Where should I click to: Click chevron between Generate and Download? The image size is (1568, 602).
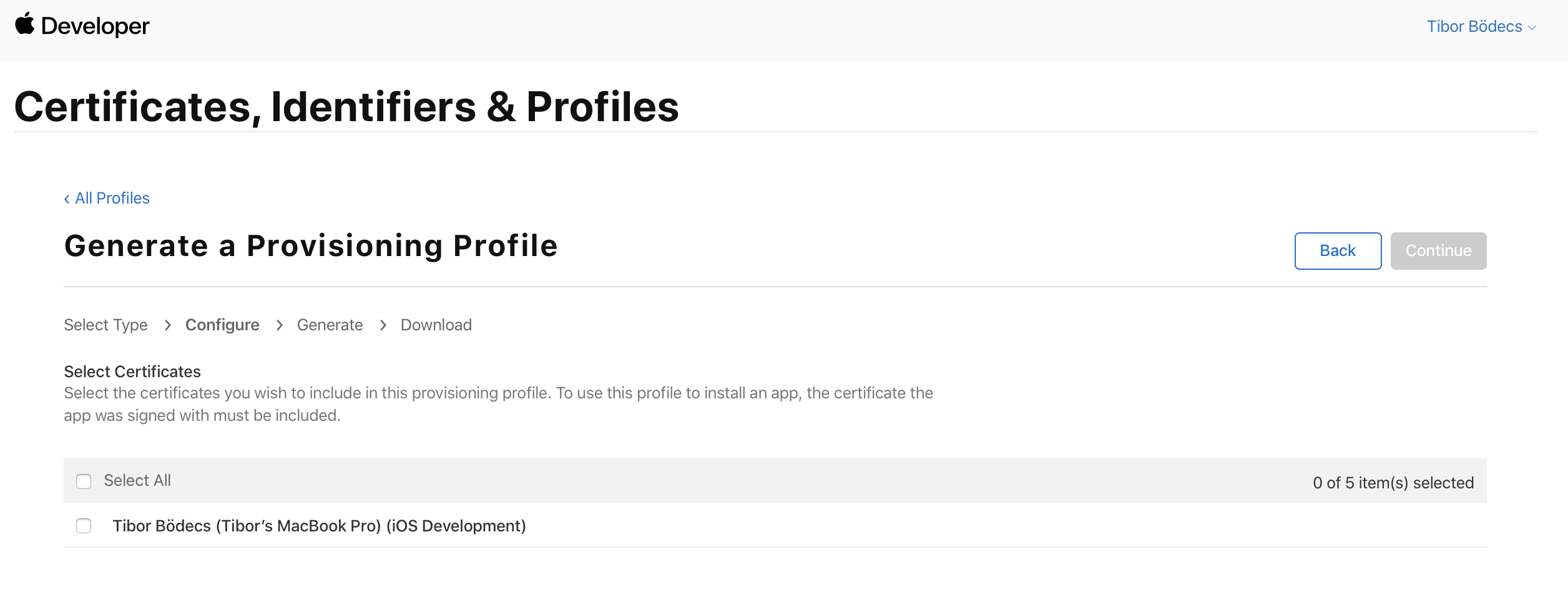pos(383,325)
